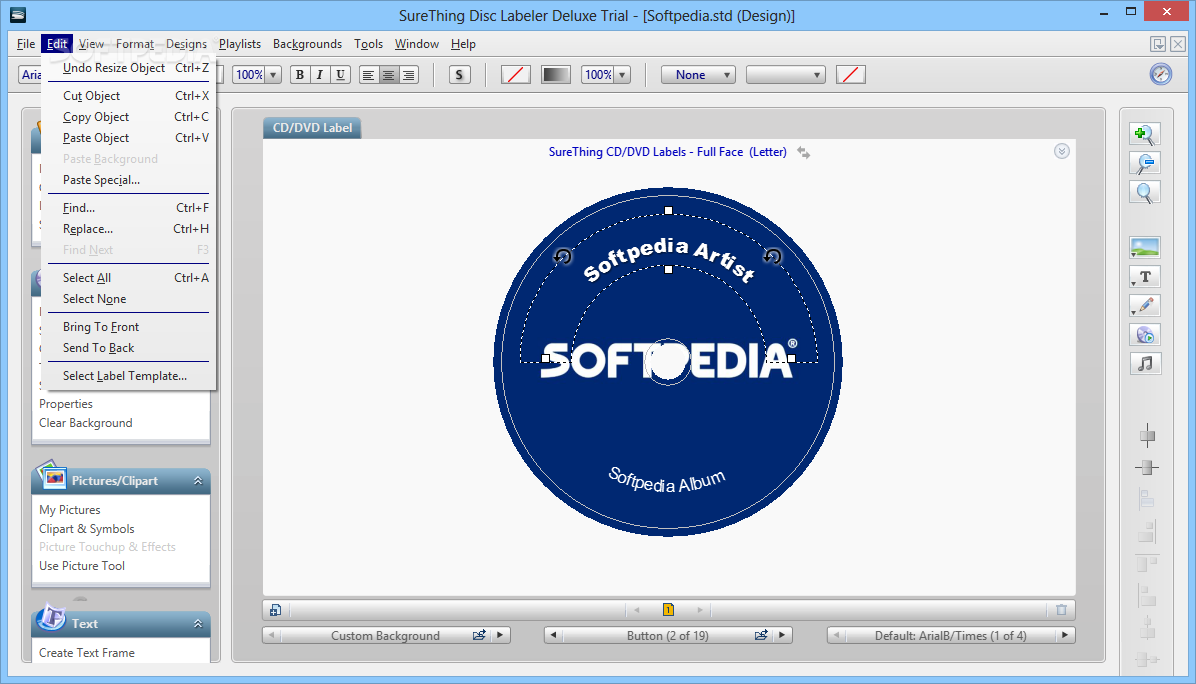Choose Bring To Front menu entry
The image size is (1196, 684).
point(129,326)
